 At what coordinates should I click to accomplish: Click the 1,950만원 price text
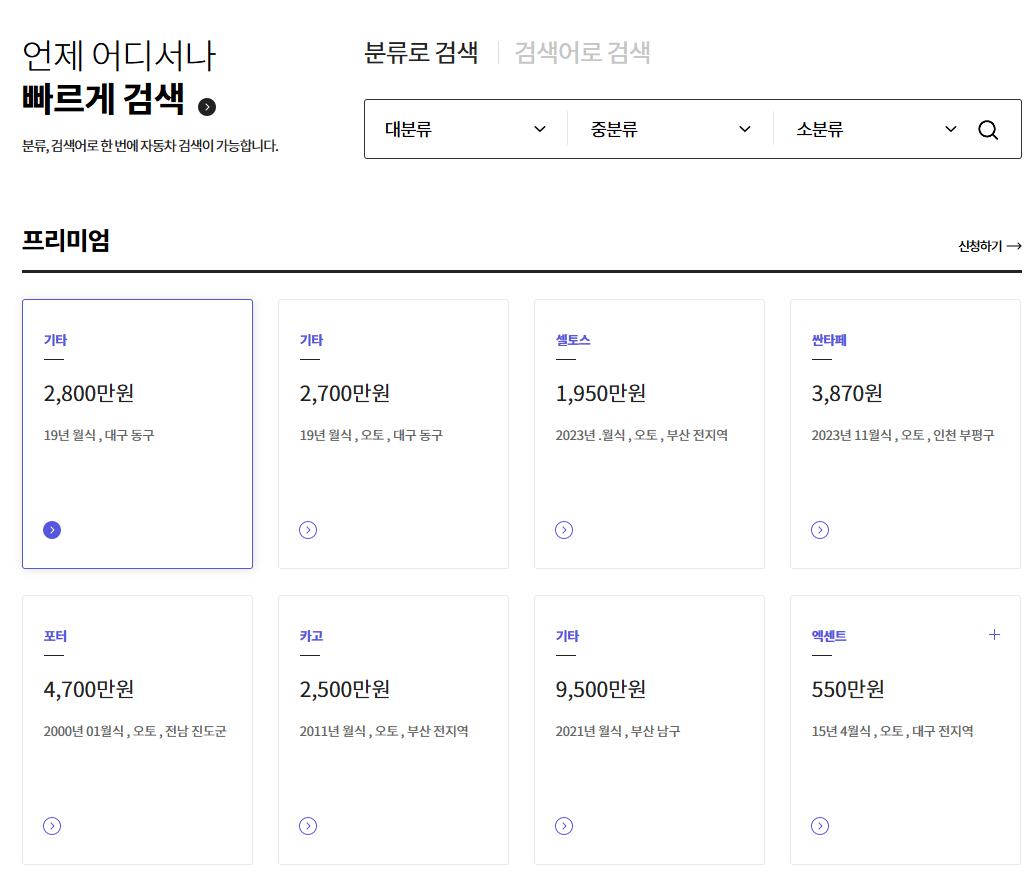coord(600,393)
